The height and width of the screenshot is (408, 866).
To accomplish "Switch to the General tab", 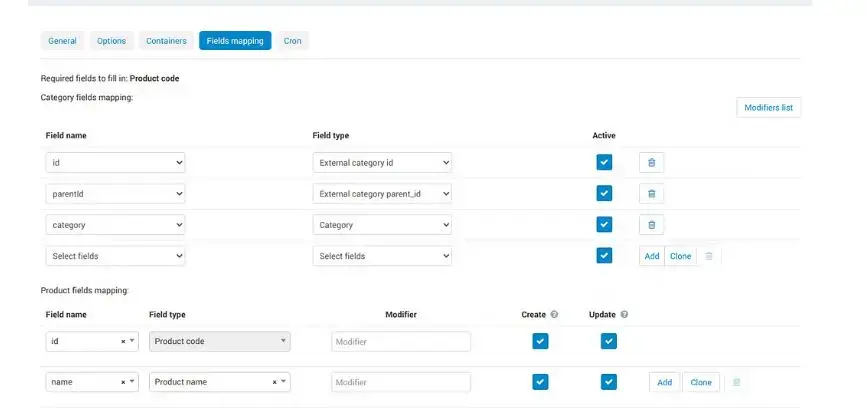I will [x=62, y=41].
